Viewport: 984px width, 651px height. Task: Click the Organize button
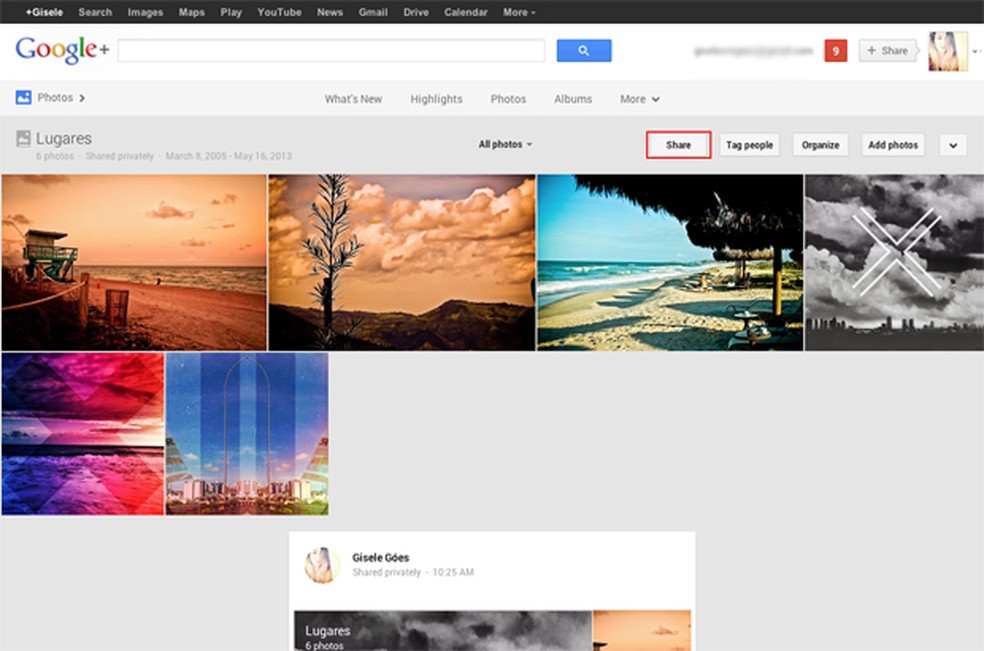pos(820,145)
